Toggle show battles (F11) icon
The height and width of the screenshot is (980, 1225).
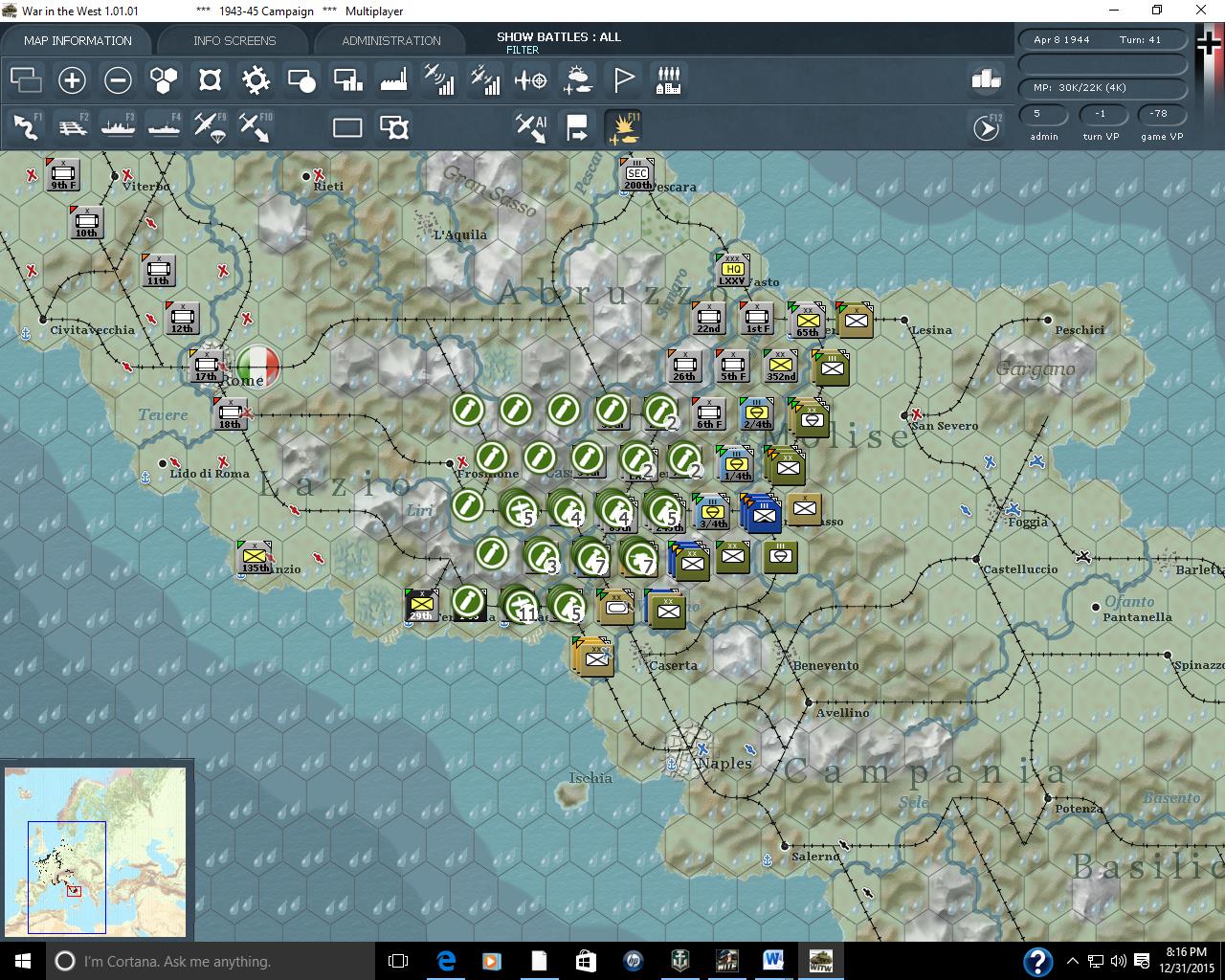[623, 127]
